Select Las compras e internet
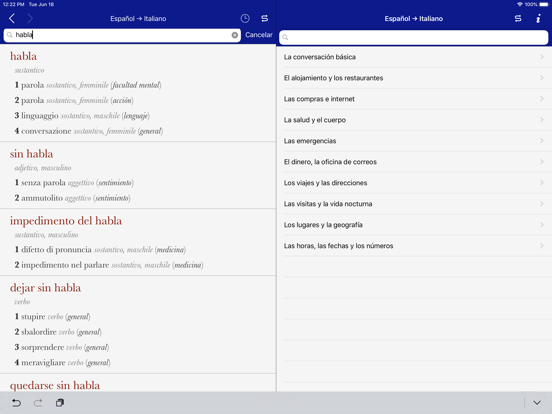Screen dimensions: 552x414 tap(414, 99)
